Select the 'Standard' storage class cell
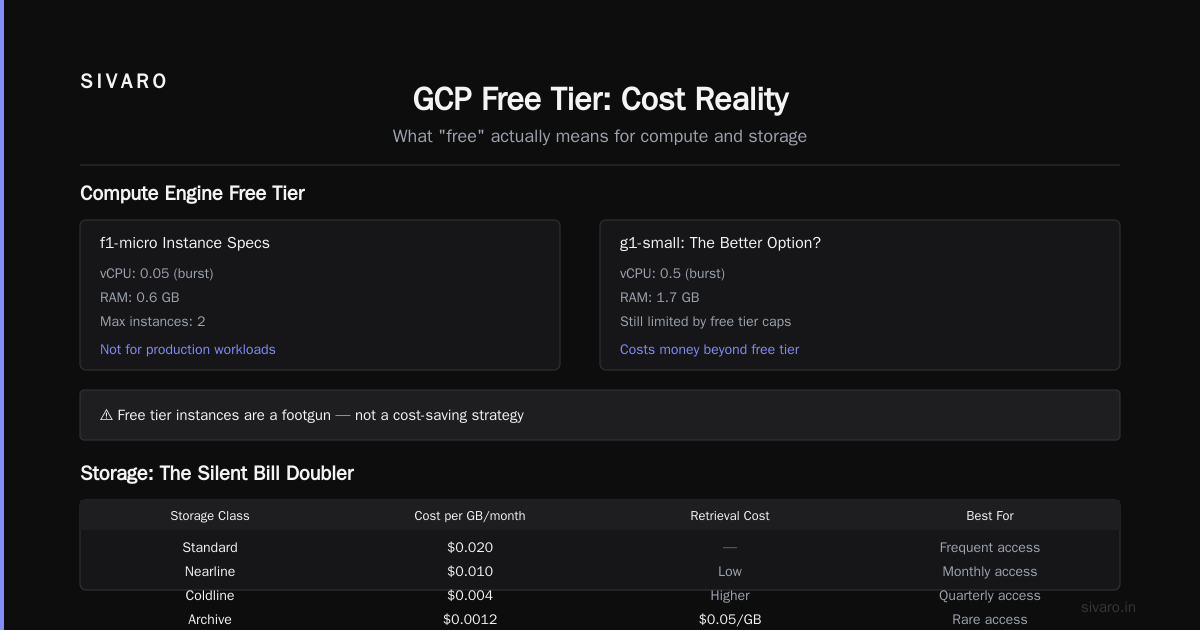Viewport: 1200px width, 630px height. [x=210, y=548]
